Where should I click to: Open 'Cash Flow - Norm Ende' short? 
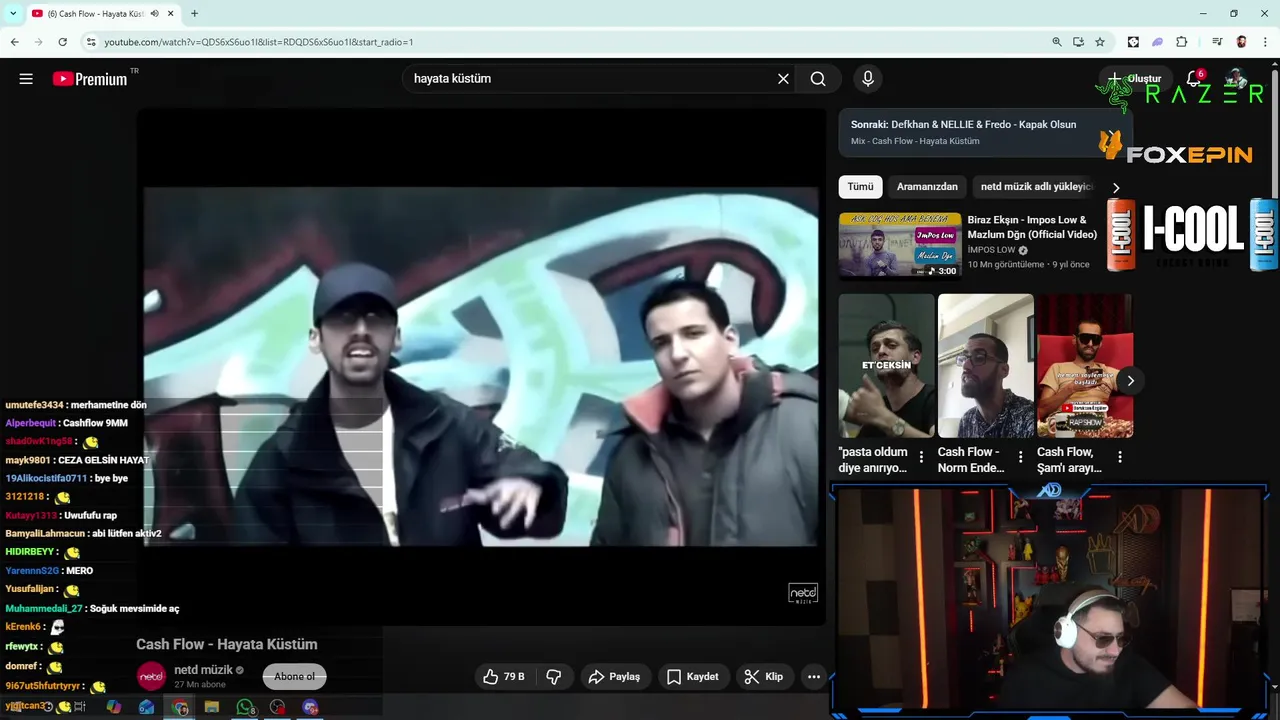click(x=985, y=366)
